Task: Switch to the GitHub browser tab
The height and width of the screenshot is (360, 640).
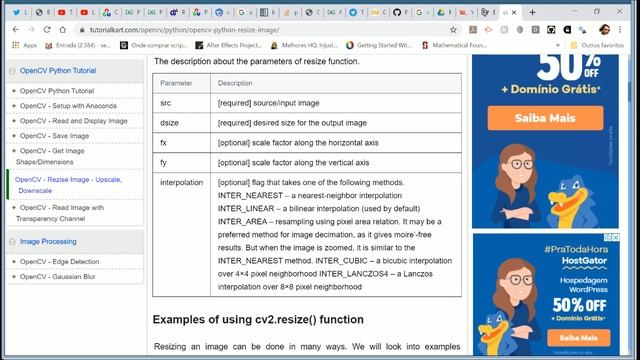Action: pos(400,13)
